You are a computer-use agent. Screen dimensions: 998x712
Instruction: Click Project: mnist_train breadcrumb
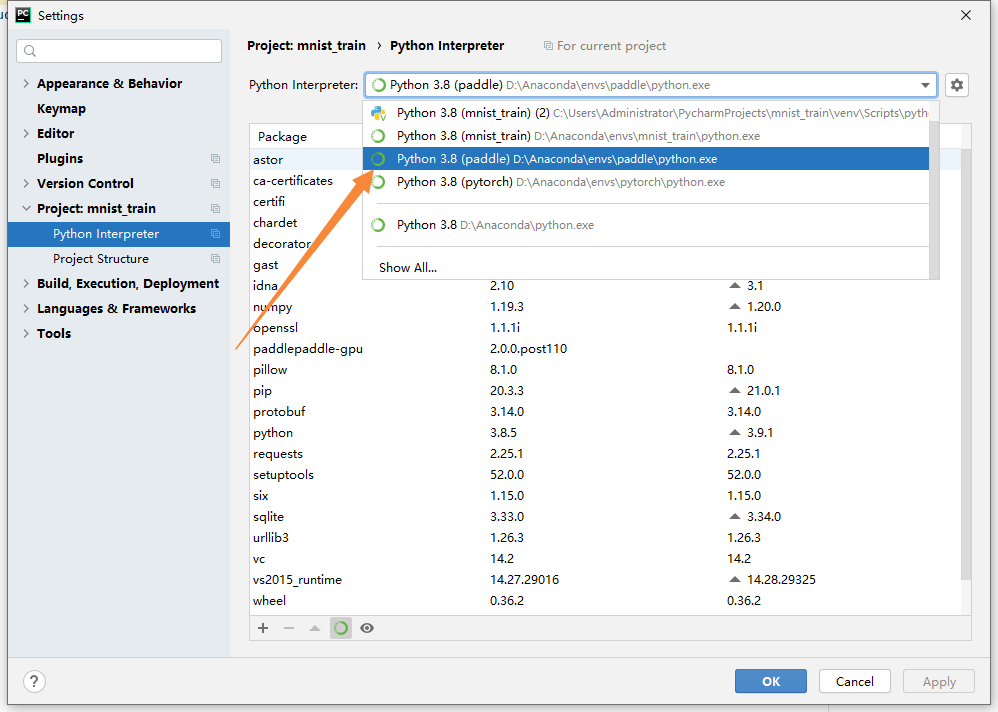(306, 46)
